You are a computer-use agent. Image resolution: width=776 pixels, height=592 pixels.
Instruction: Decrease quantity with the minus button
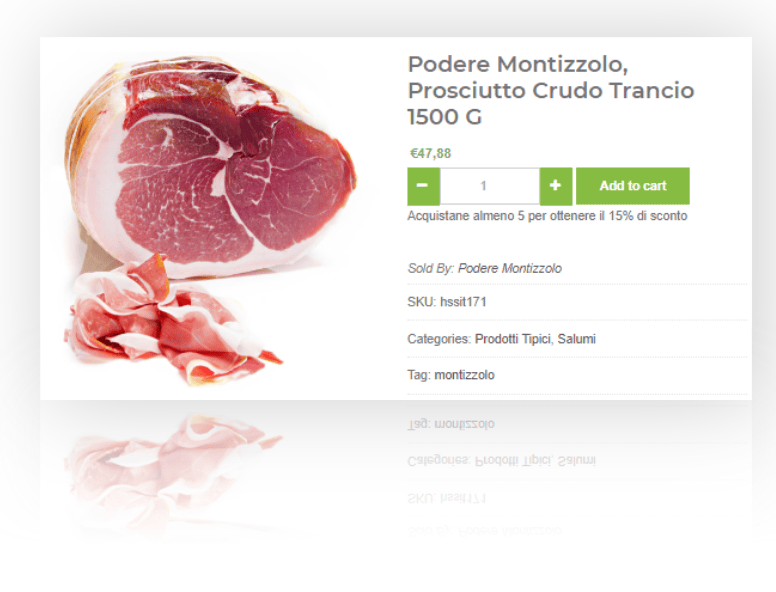click(423, 186)
